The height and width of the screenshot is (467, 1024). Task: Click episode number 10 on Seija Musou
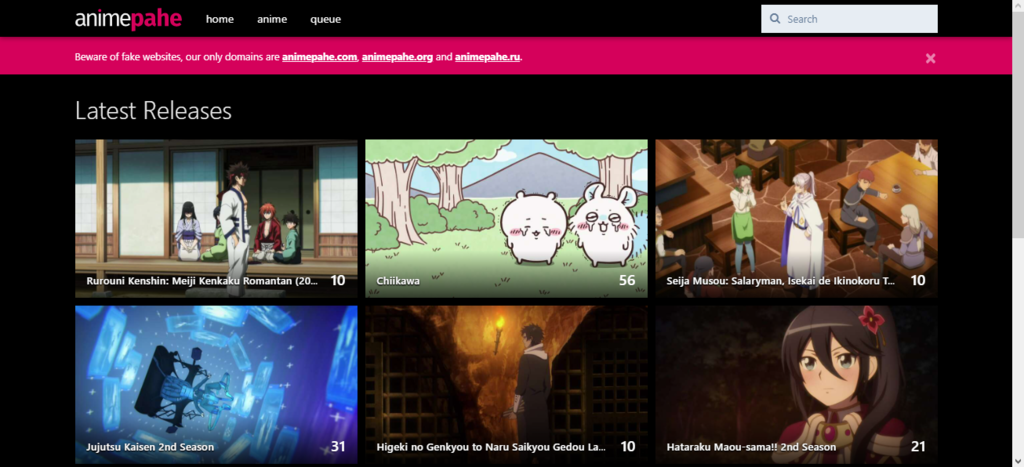pos(918,280)
